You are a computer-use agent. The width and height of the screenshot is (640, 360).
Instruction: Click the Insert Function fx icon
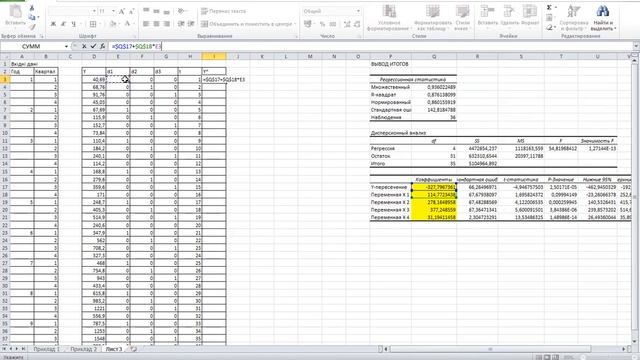click(x=102, y=47)
